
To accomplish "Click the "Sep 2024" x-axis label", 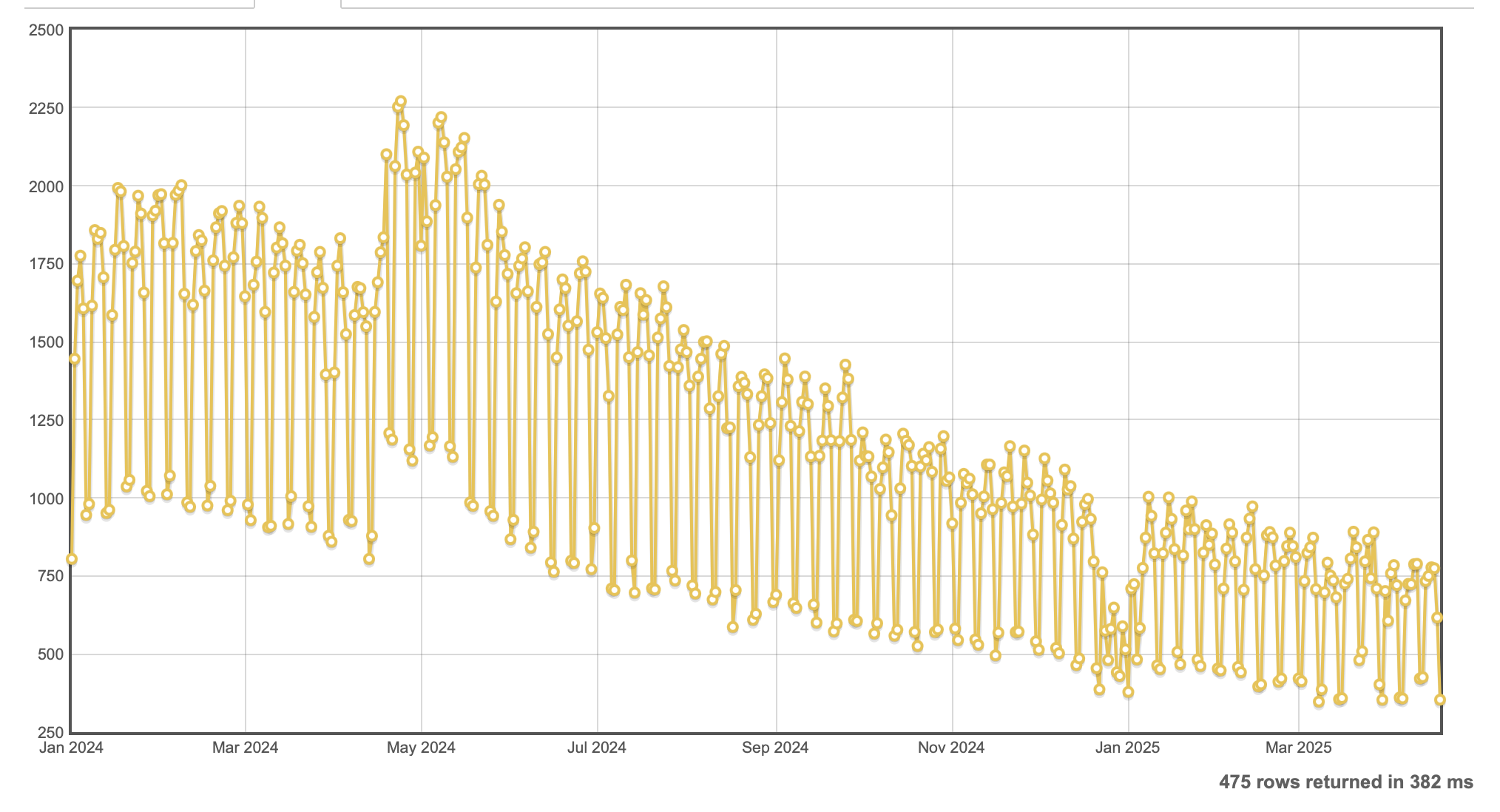I will (775, 748).
